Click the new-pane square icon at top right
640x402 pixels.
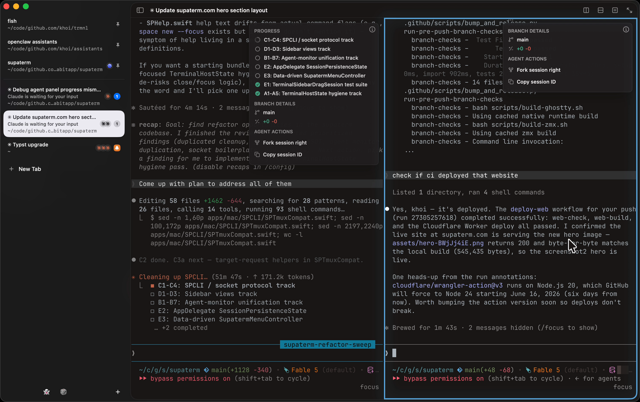pyautogui.click(x=615, y=10)
